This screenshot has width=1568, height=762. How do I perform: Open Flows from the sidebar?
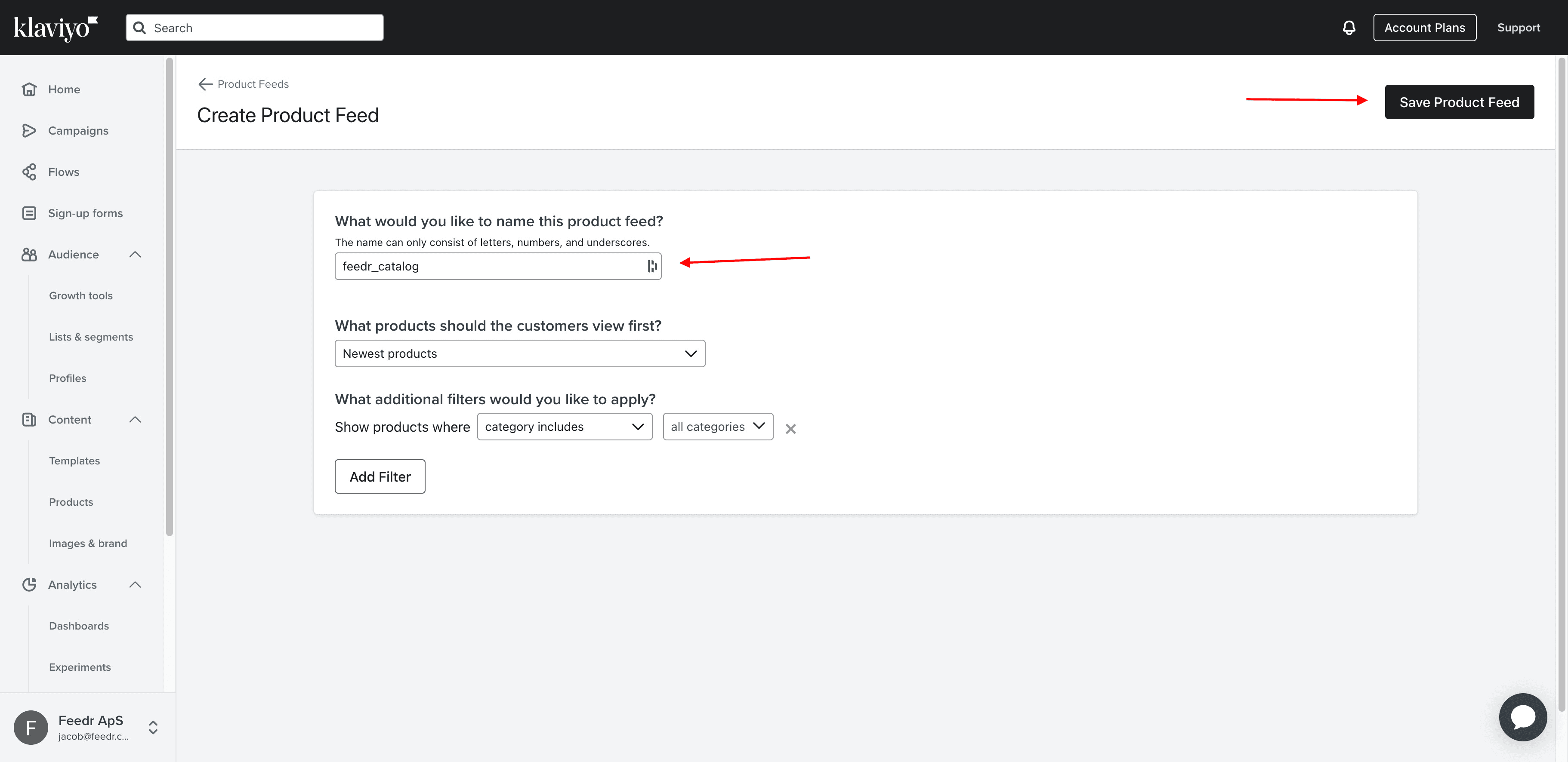pyautogui.click(x=30, y=172)
